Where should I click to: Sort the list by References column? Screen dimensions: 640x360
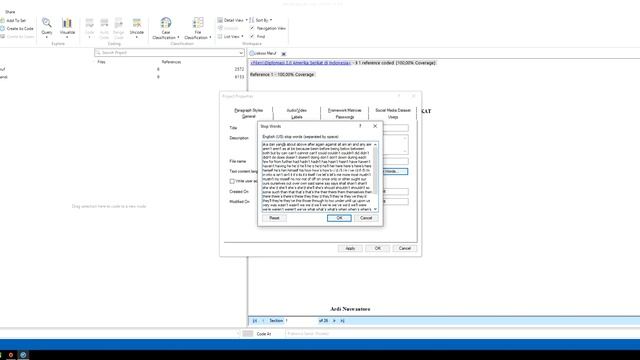click(x=171, y=62)
